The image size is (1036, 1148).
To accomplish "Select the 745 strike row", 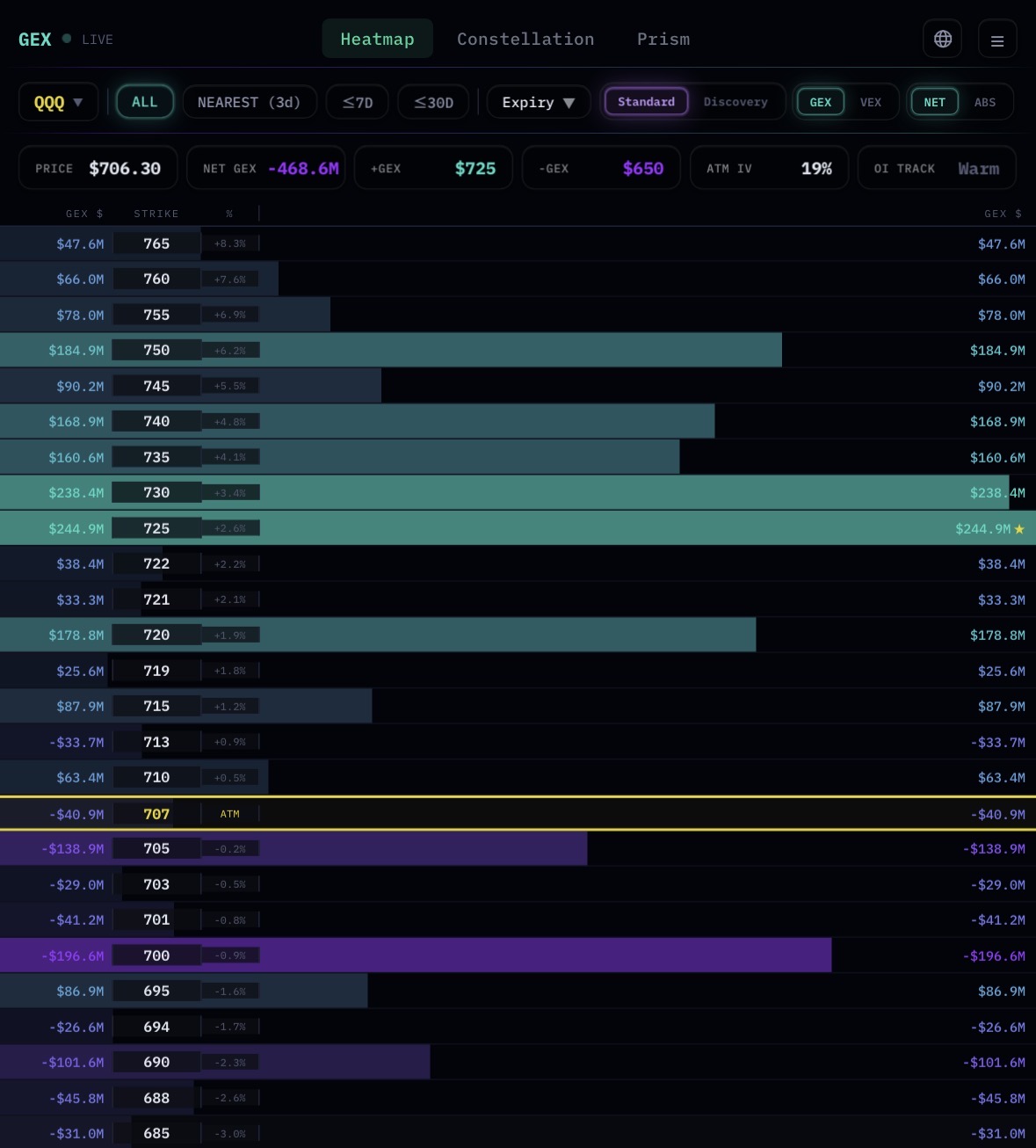I will point(518,386).
